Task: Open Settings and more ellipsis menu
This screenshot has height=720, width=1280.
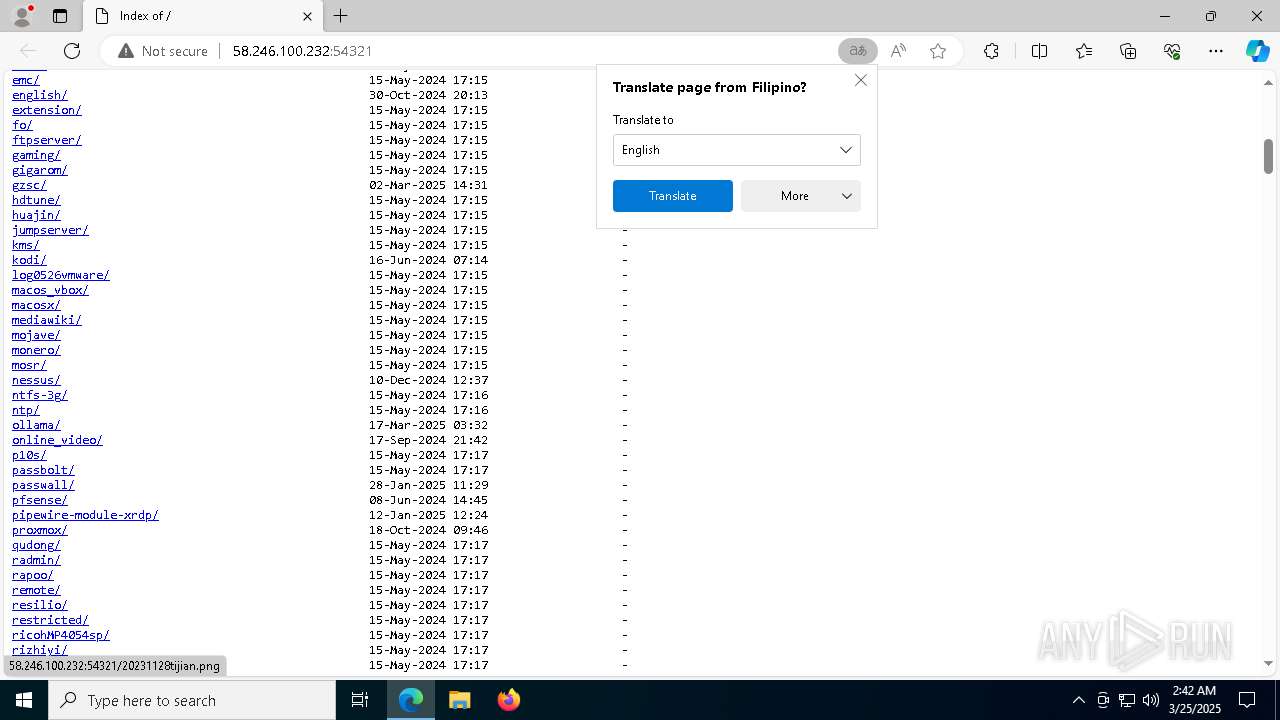Action: tap(1216, 51)
